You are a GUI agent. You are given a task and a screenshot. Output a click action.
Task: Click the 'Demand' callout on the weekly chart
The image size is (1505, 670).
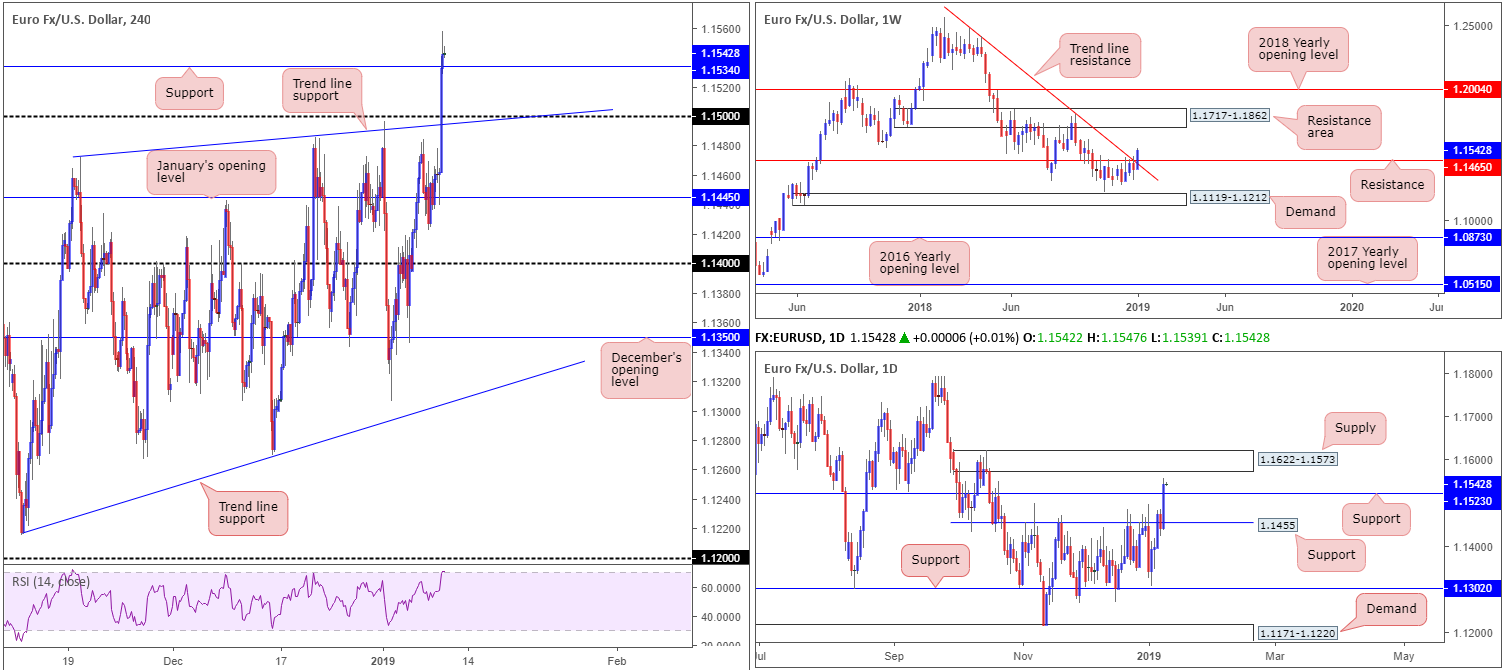[x=1310, y=211]
